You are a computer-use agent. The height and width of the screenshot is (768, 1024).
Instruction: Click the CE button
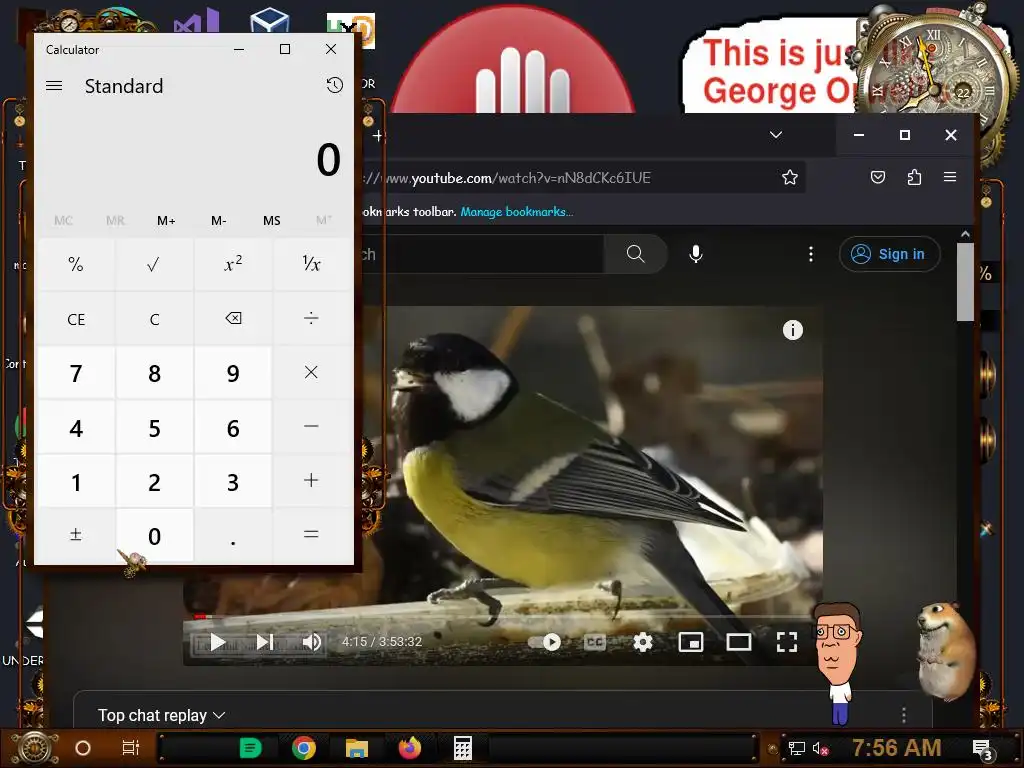pos(76,319)
